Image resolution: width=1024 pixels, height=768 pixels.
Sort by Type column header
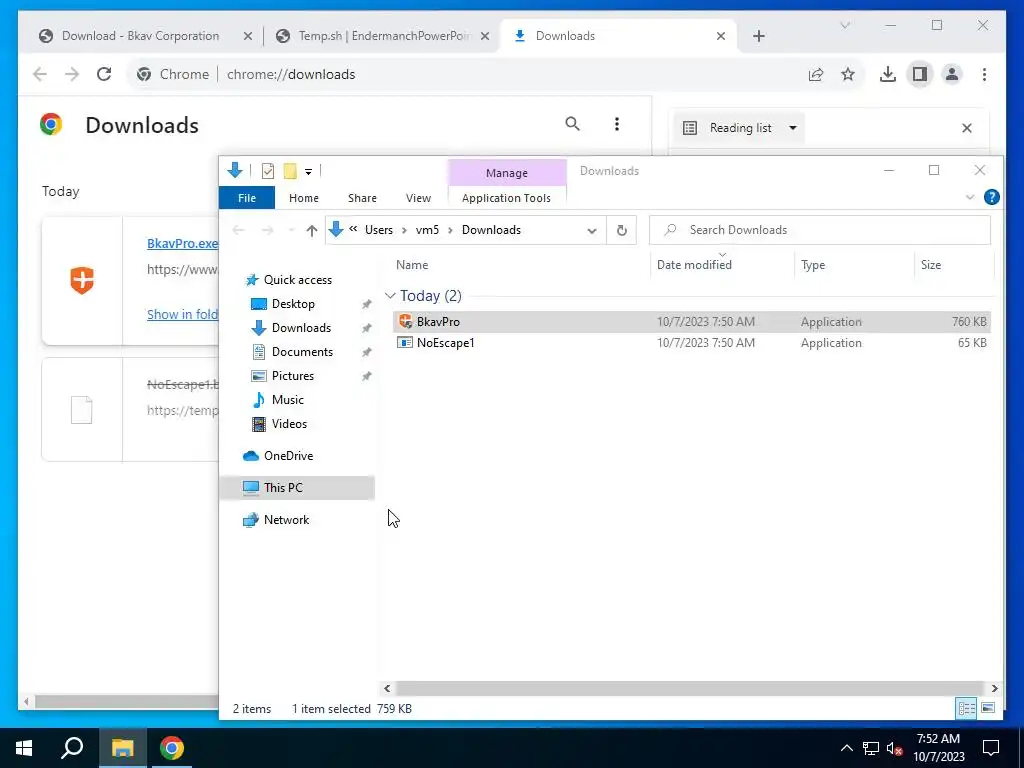pos(813,264)
